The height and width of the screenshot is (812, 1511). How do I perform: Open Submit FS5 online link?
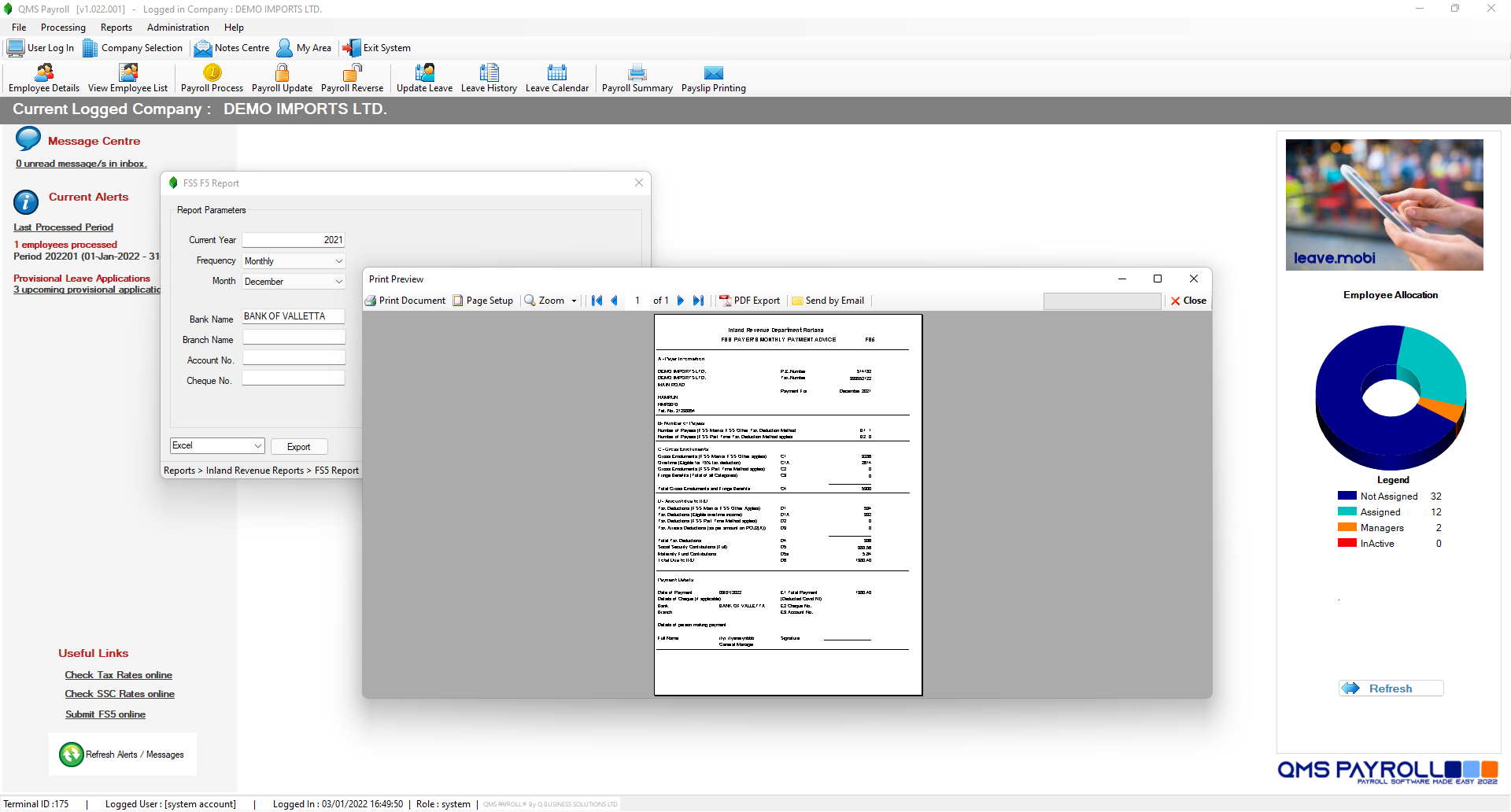105,714
